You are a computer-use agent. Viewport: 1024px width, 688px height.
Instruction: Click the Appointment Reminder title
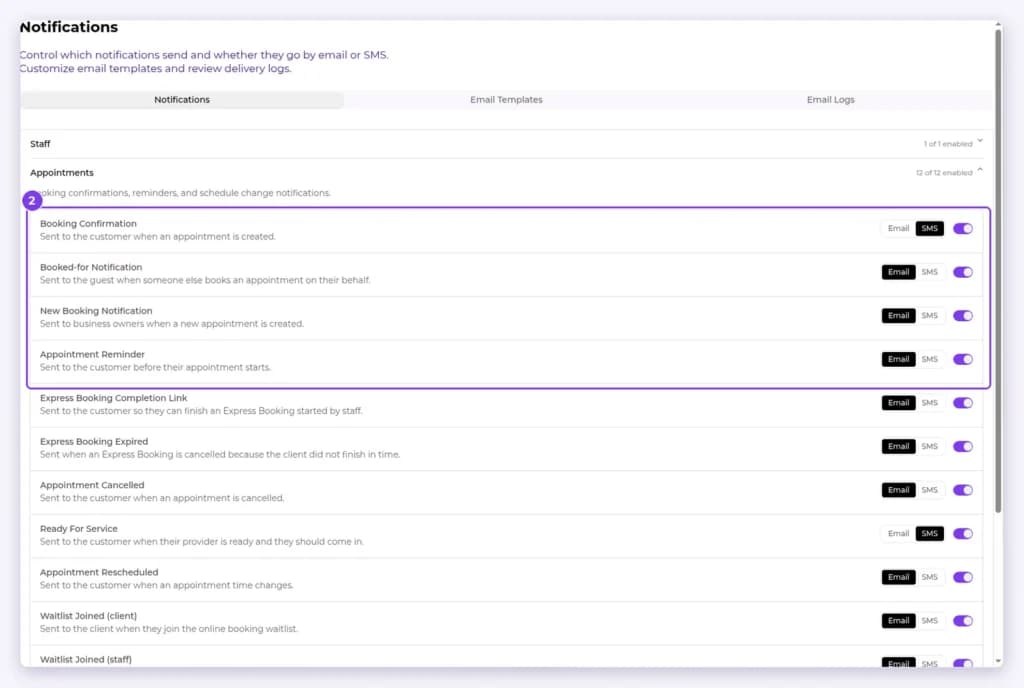click(92, 354)
